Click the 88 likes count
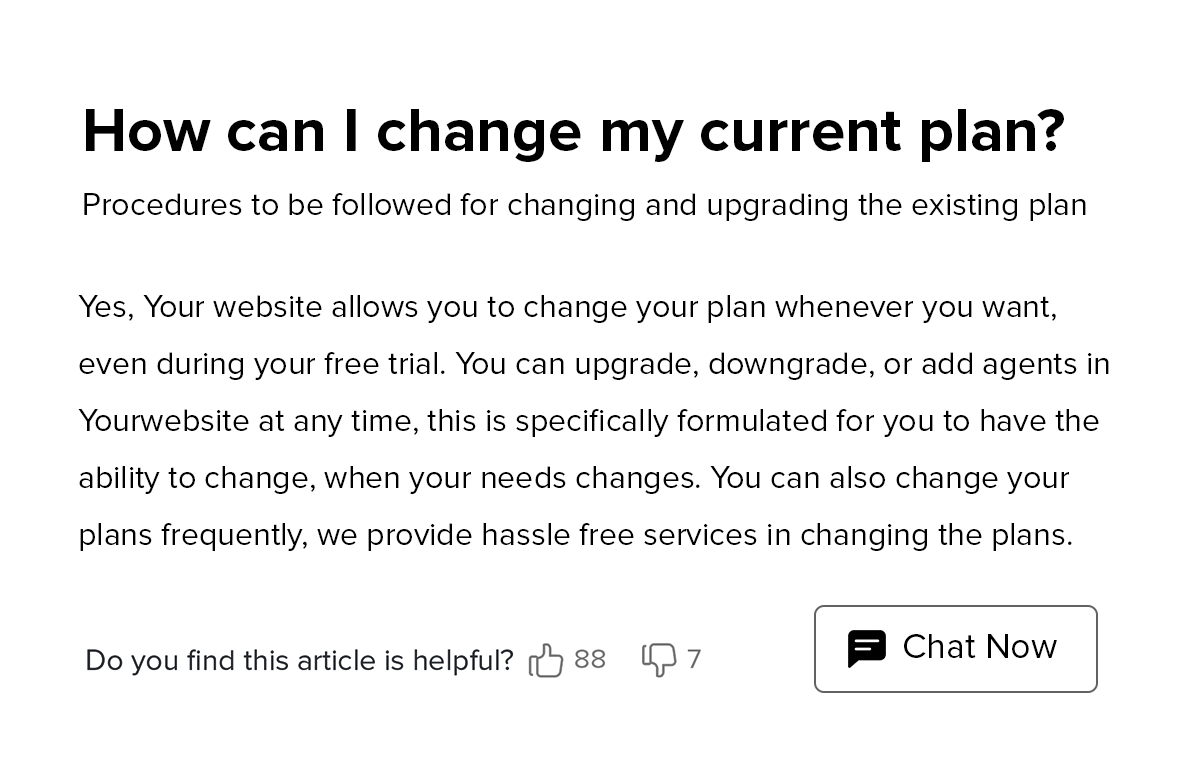Image resolution: width=1182 pixels, height=759 pixels. point(589,660)
